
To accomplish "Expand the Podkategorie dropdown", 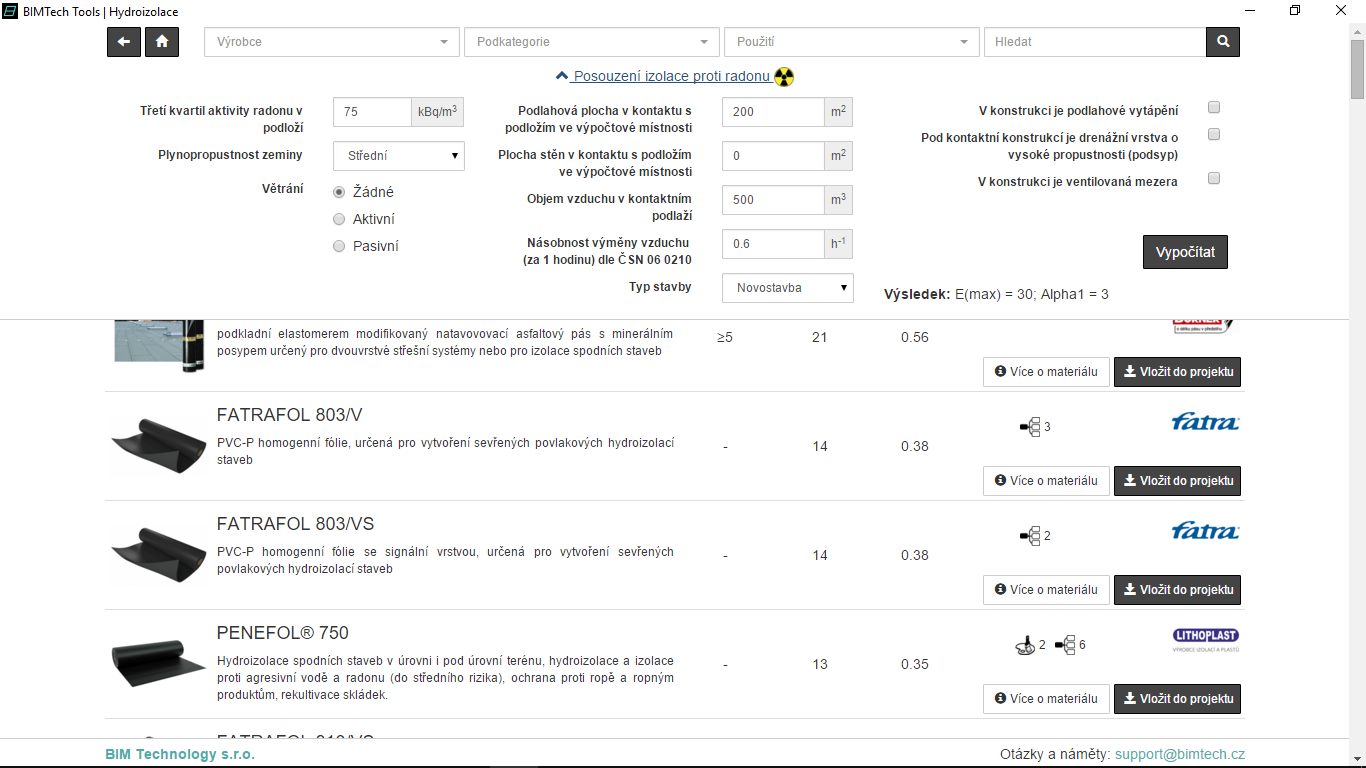I will coord(591,42).
